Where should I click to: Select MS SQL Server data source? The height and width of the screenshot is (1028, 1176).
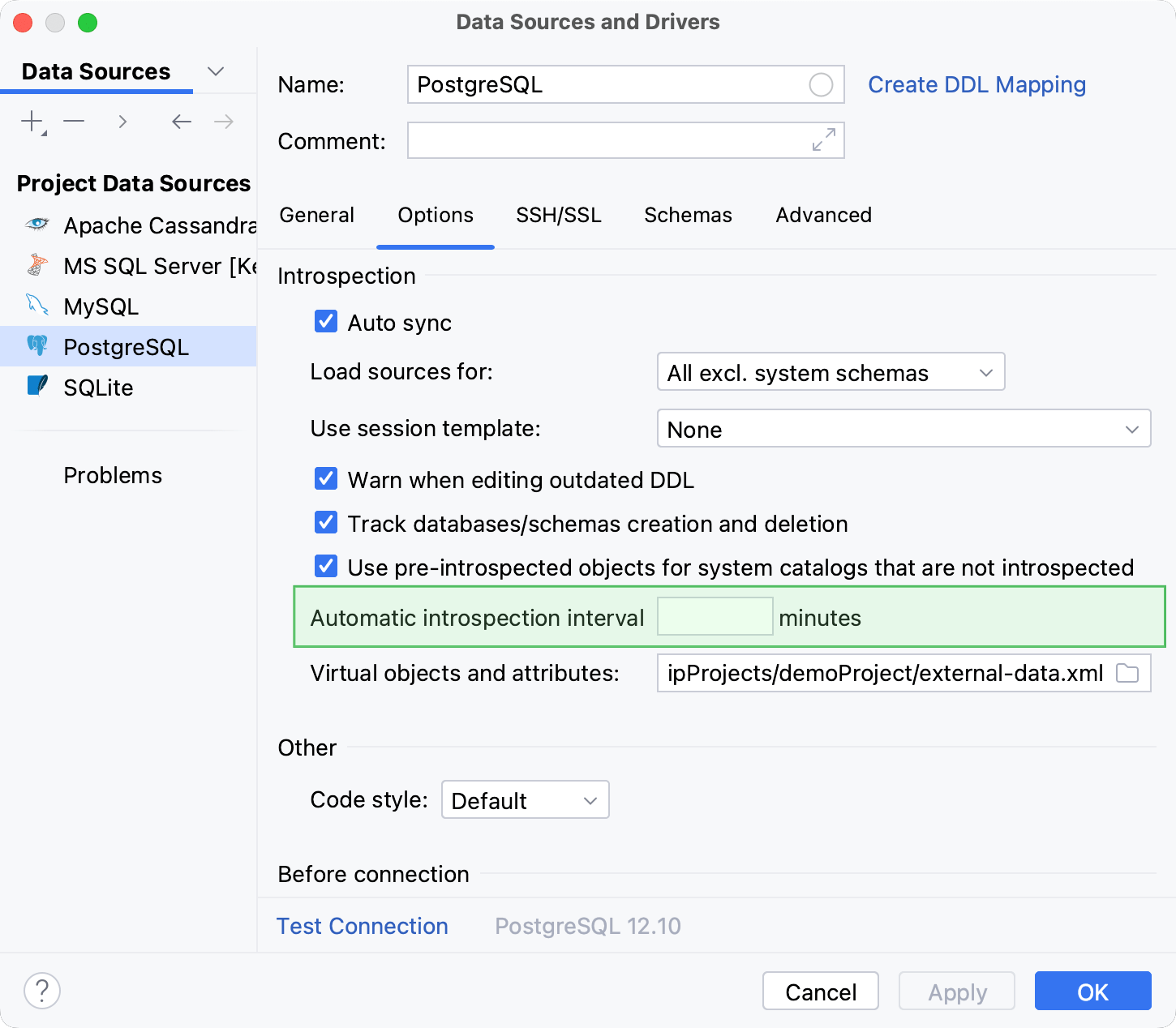128,265
